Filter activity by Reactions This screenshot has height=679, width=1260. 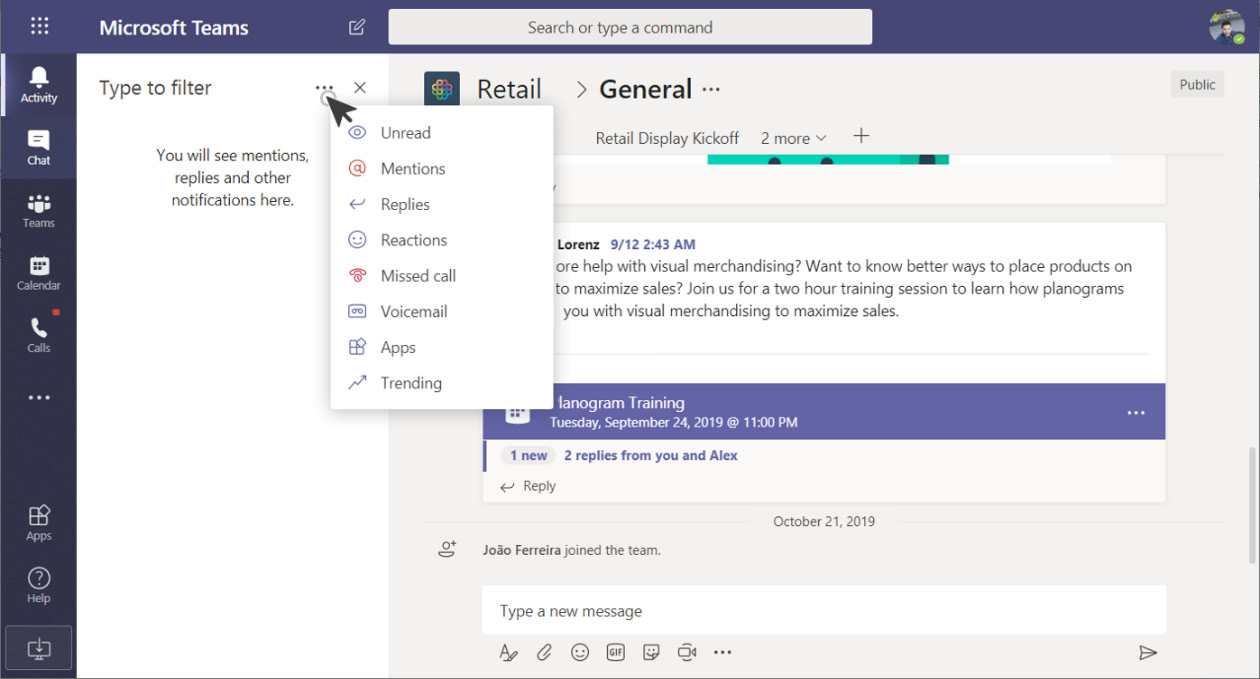coord(442,240)
